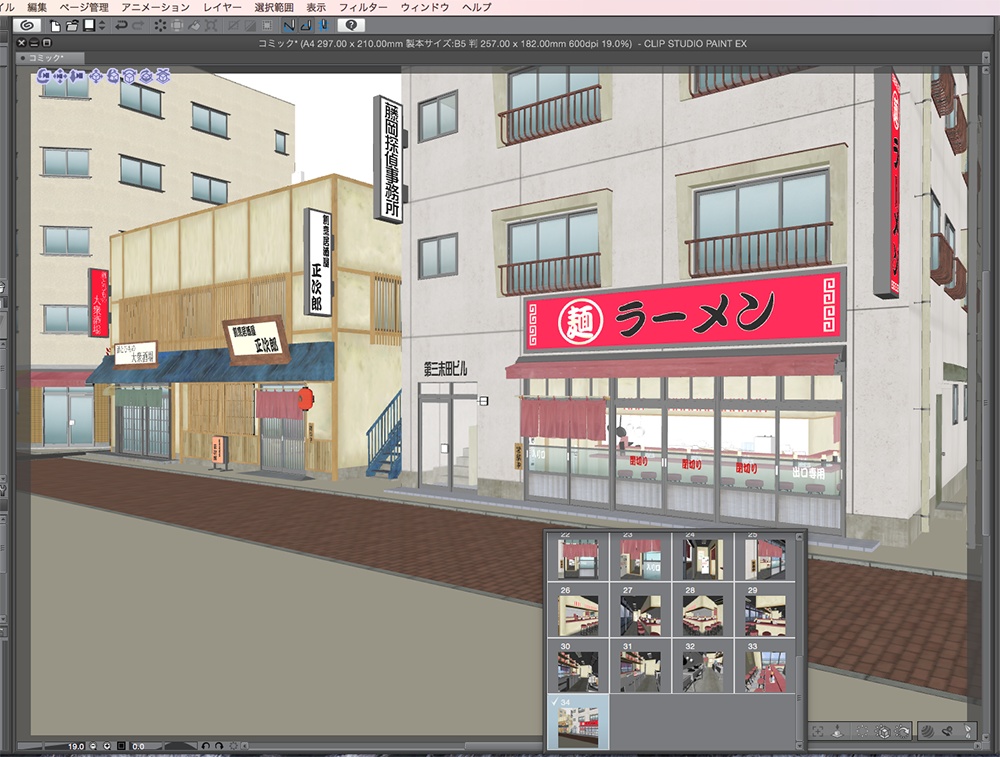Viewport: 1000px width, 757px height.
Task: Select the camera pan icon in the 3D view
Action: pyautogui.click(x=61, y=76)
